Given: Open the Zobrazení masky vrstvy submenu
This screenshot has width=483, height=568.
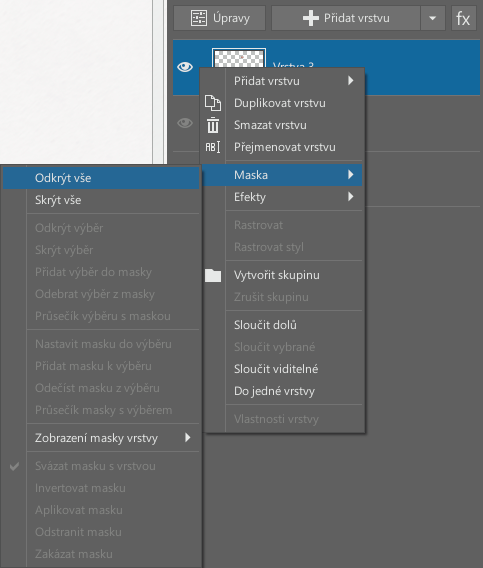Looking at the screenshot, I should pyautogui.click(x=113, y=438).
